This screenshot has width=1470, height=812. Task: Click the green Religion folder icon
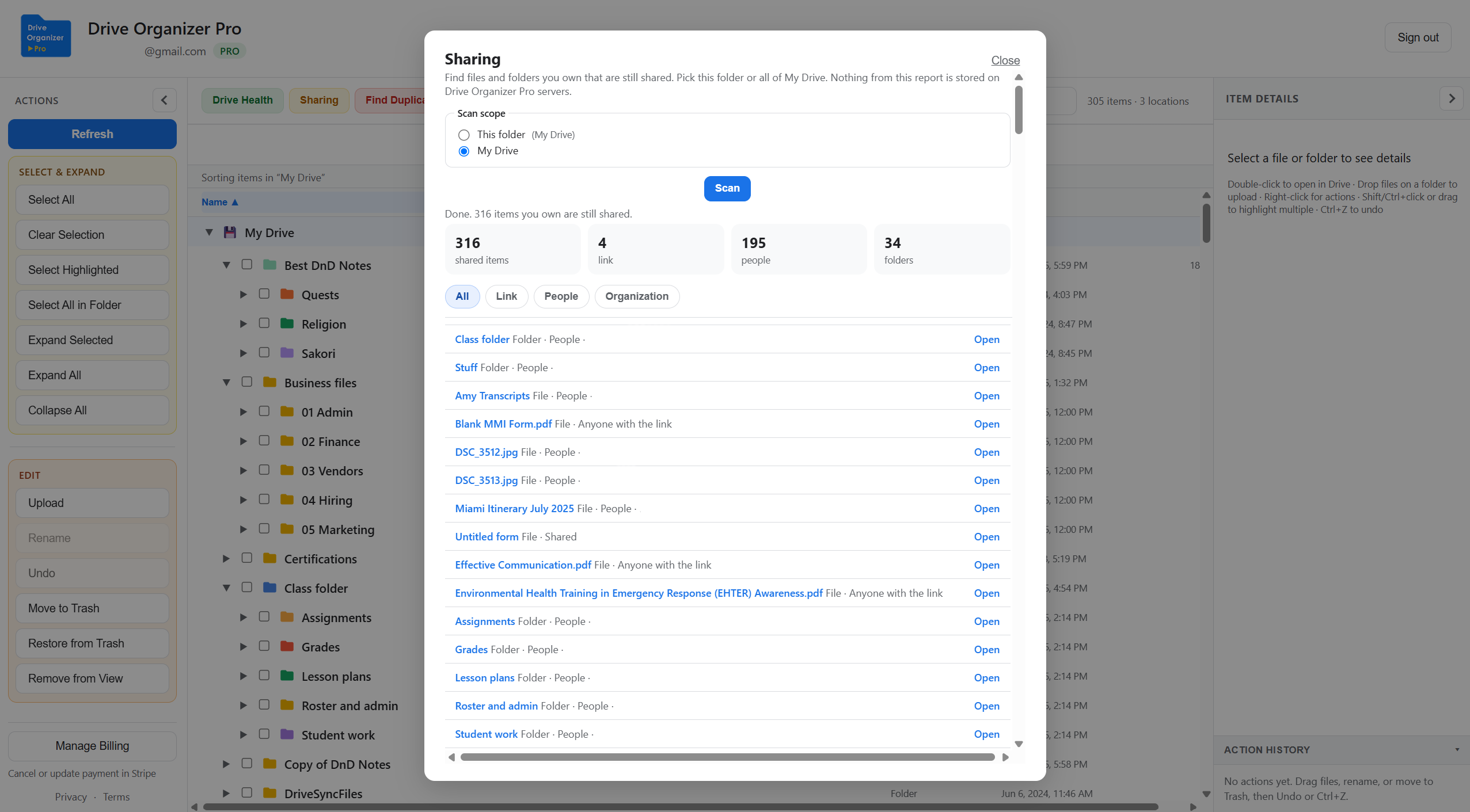[287, 323]
